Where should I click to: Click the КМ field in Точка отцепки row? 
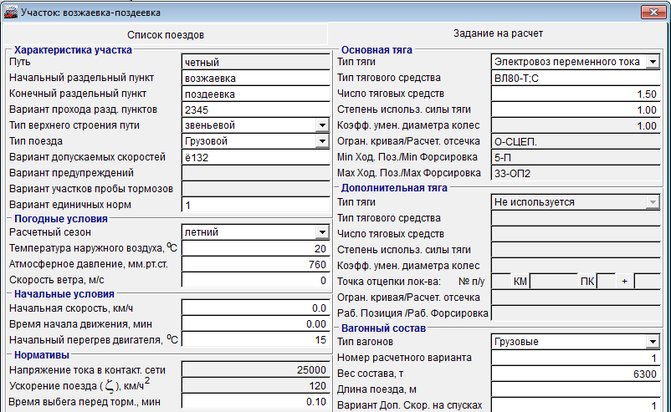pos(555,281)
